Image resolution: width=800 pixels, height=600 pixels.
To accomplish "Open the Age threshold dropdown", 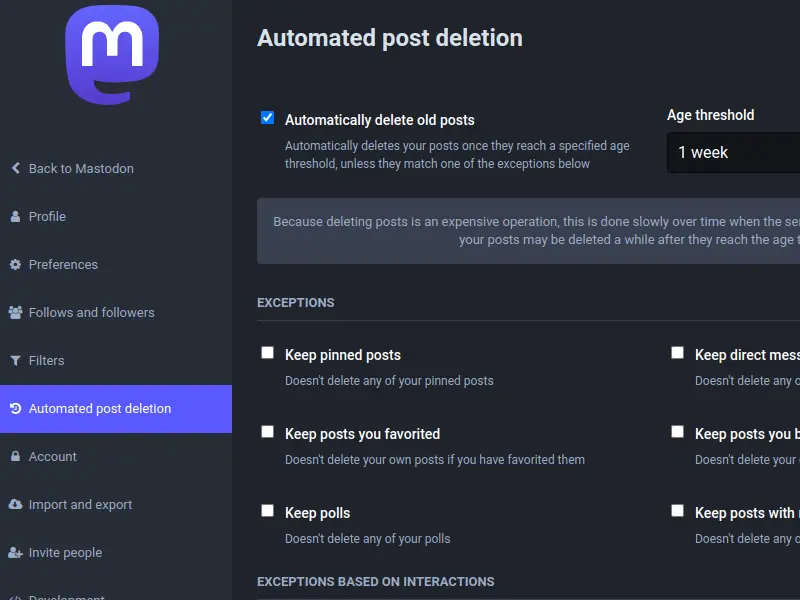I will point(735,153).
